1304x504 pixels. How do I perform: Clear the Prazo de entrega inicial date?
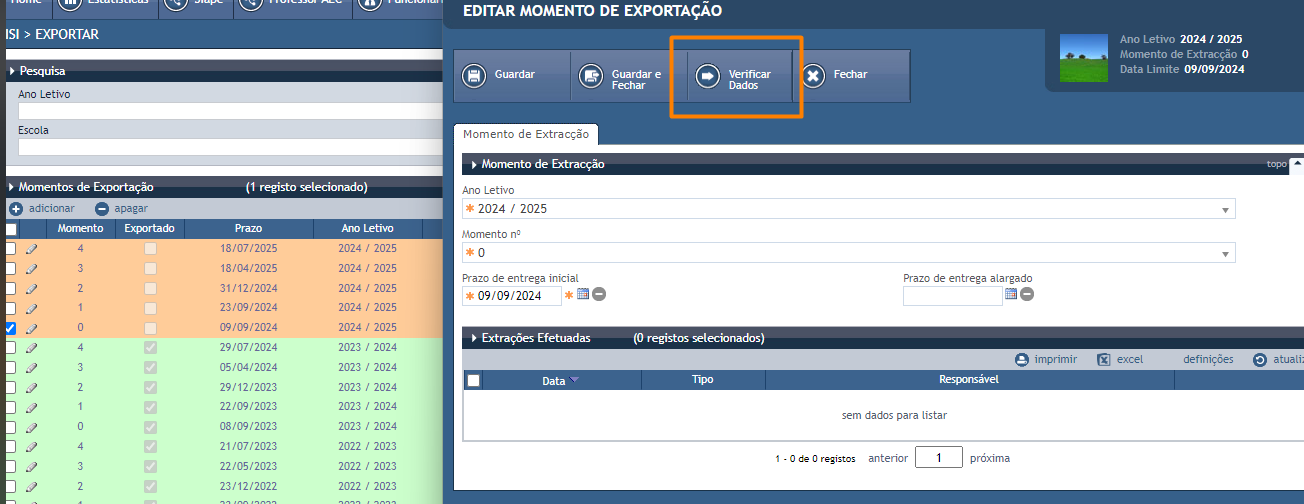[x=599, y=294]
